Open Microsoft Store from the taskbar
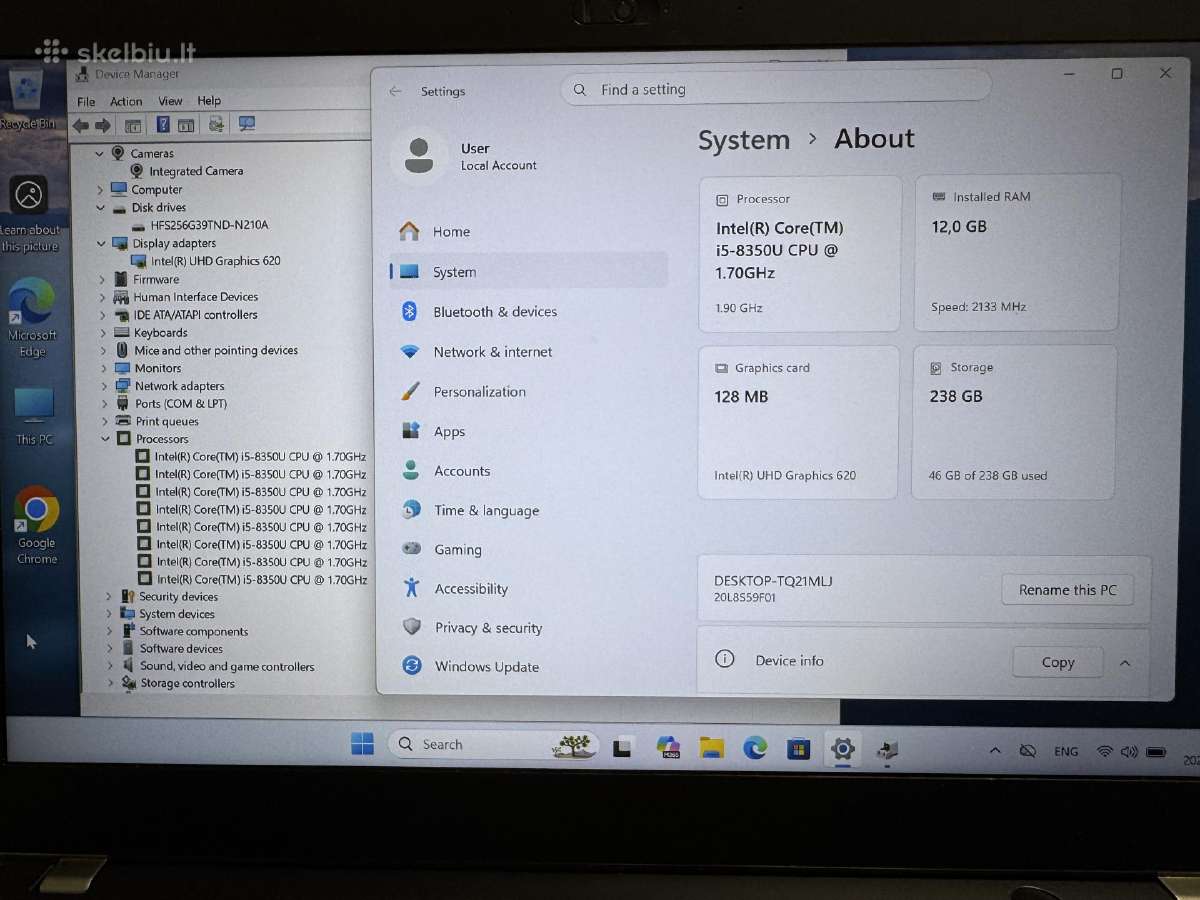This screenshot has height=900, width=1200. coord(798,748)
